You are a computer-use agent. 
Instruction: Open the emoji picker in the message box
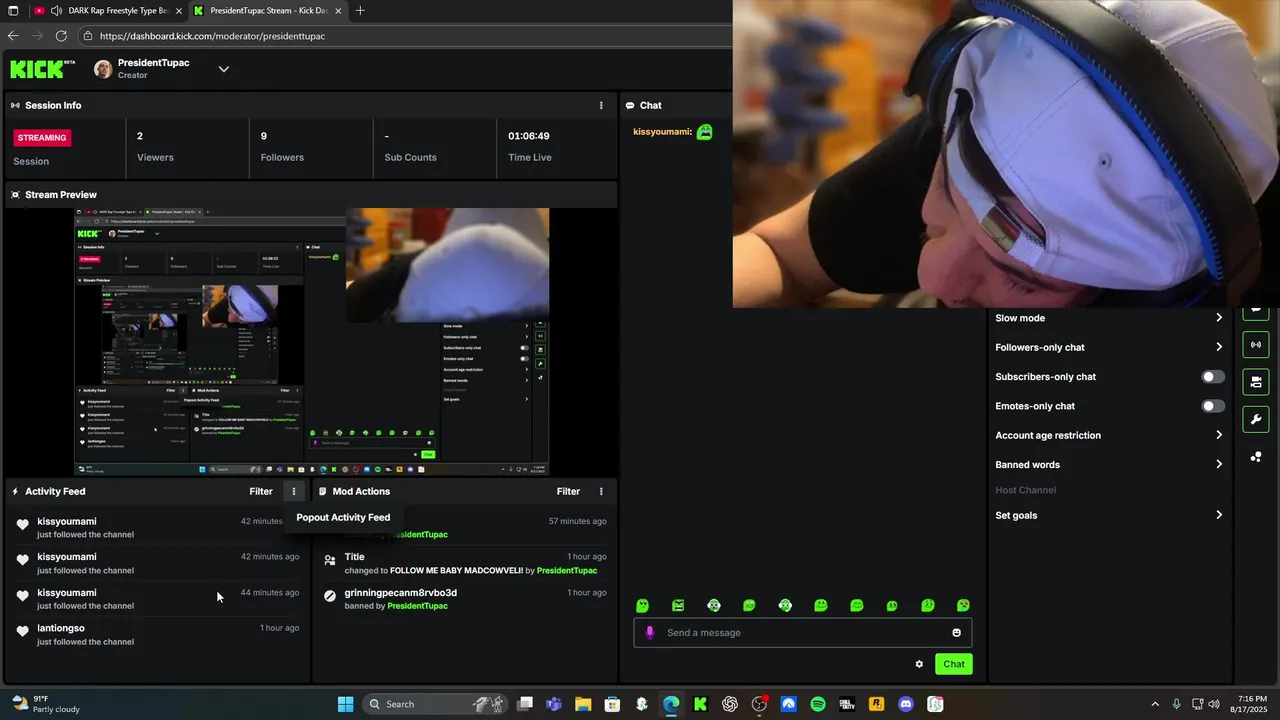(x=957, y=632)
